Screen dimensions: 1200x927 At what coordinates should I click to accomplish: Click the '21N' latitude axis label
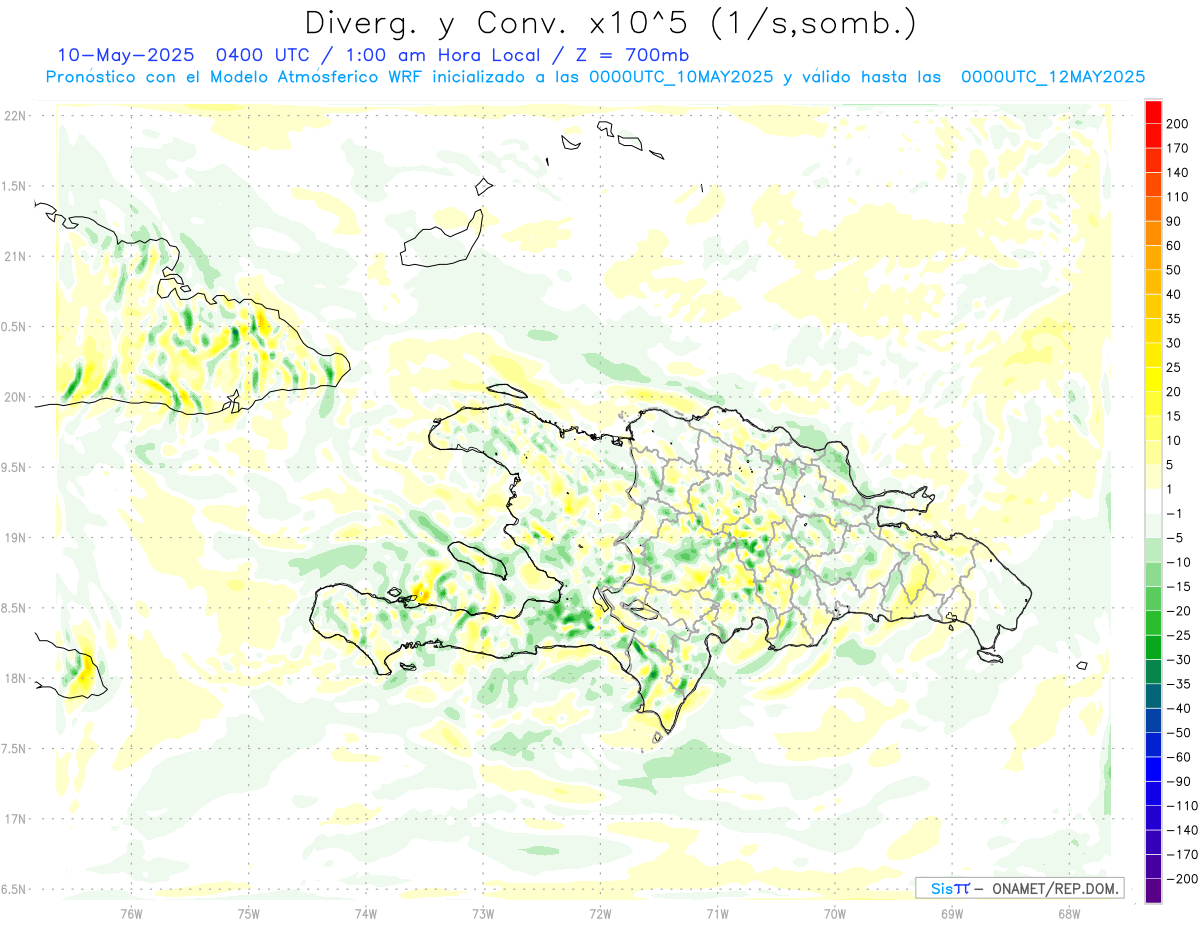click(14, 256)
